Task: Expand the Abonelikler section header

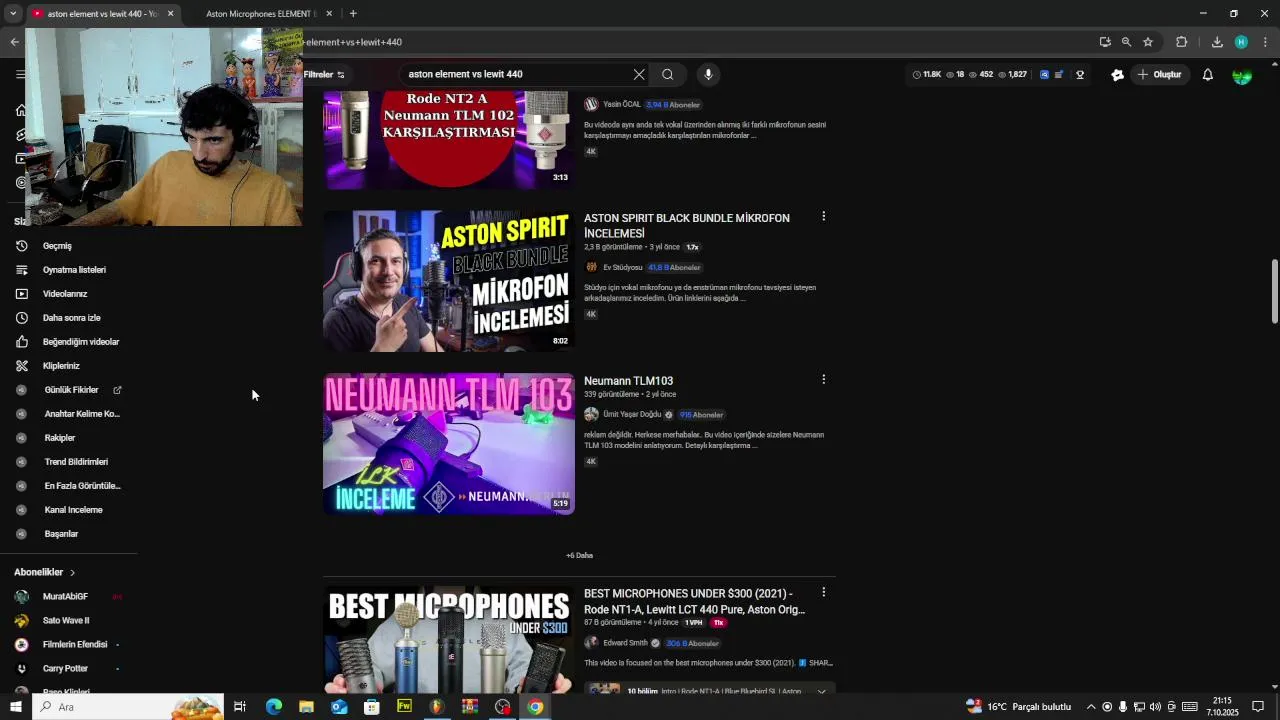Action: [x=45, y=572]
